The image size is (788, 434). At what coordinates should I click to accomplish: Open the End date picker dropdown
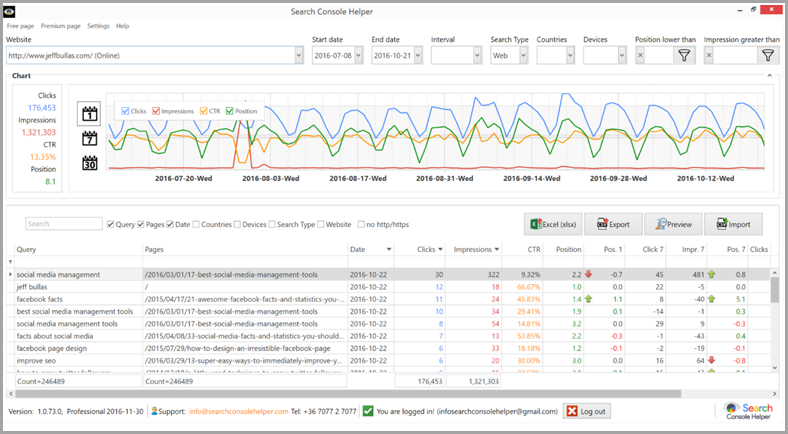418,55
